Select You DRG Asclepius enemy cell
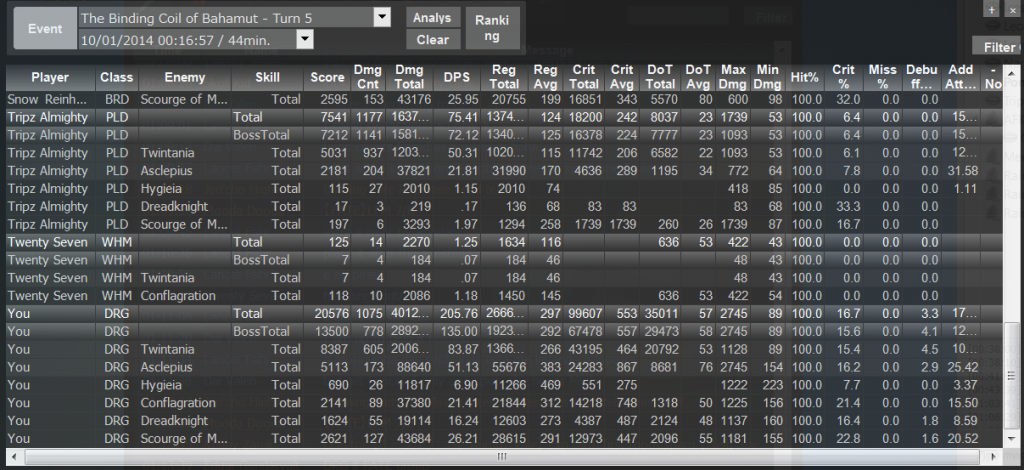The image size is (1024, 470). coord(167,367)
